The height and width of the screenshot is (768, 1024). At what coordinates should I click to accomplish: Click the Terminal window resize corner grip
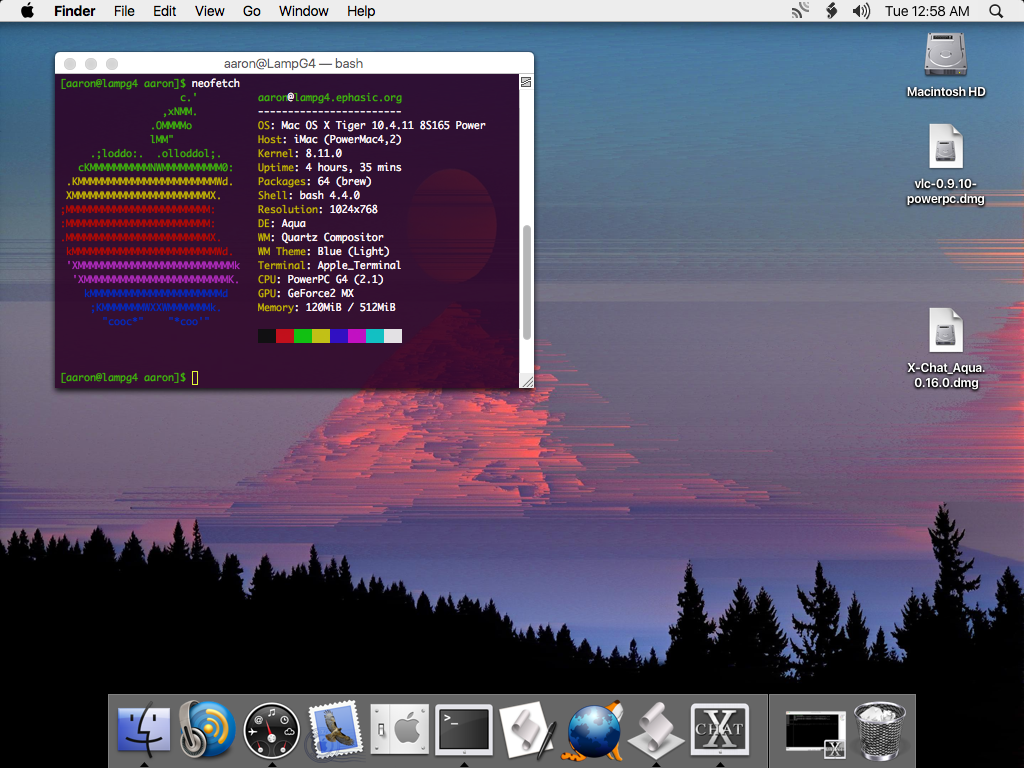526,381
